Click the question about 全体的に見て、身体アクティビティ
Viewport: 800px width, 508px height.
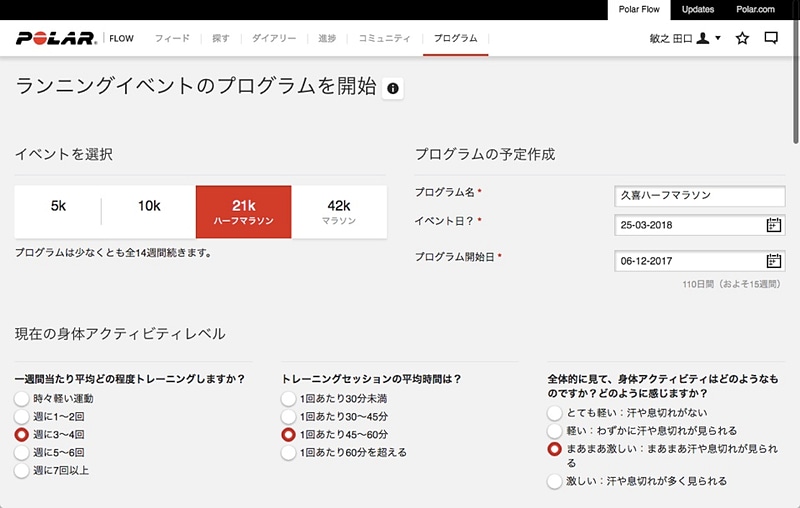(663, 386)
